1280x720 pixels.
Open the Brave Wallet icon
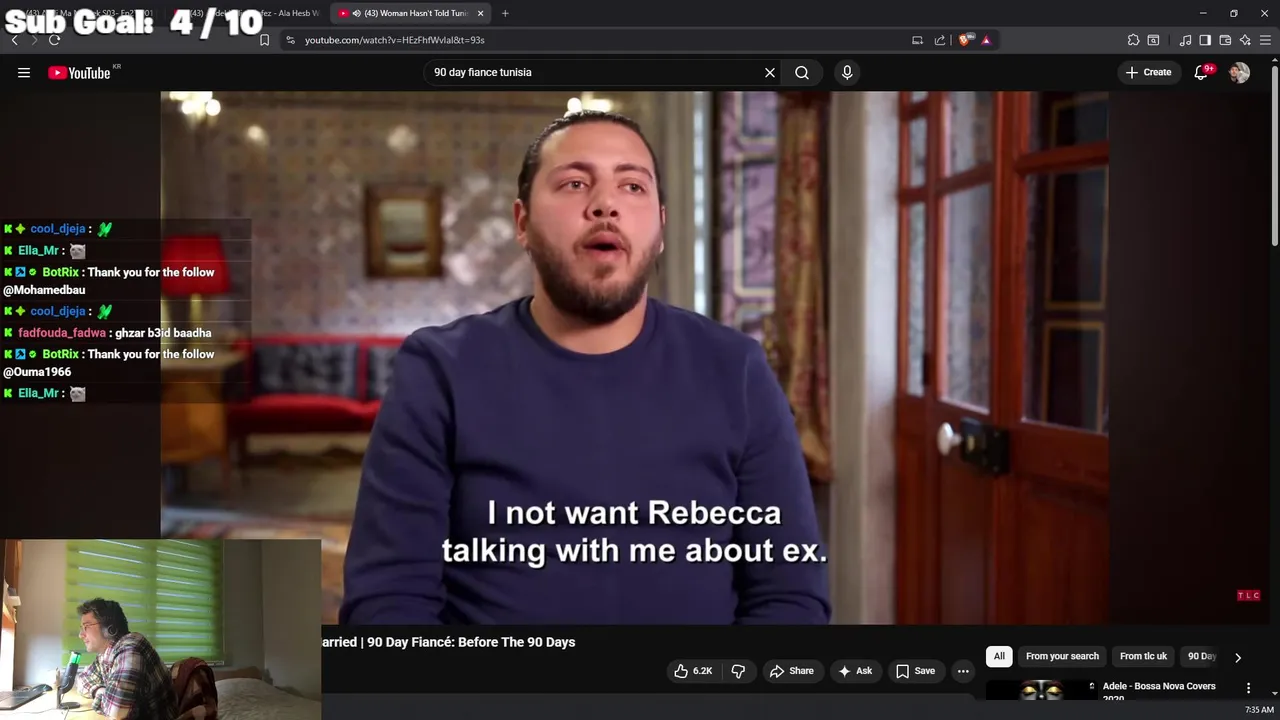pos(1225,40)
